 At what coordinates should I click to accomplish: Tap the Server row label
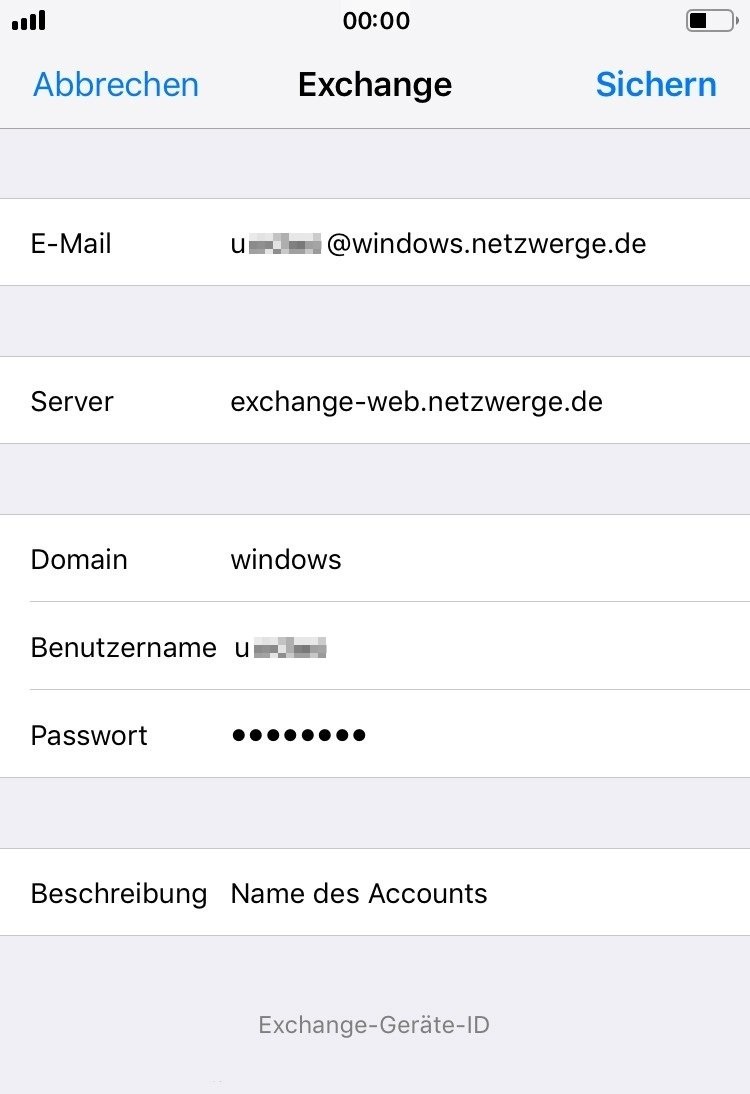click(72, 401)
